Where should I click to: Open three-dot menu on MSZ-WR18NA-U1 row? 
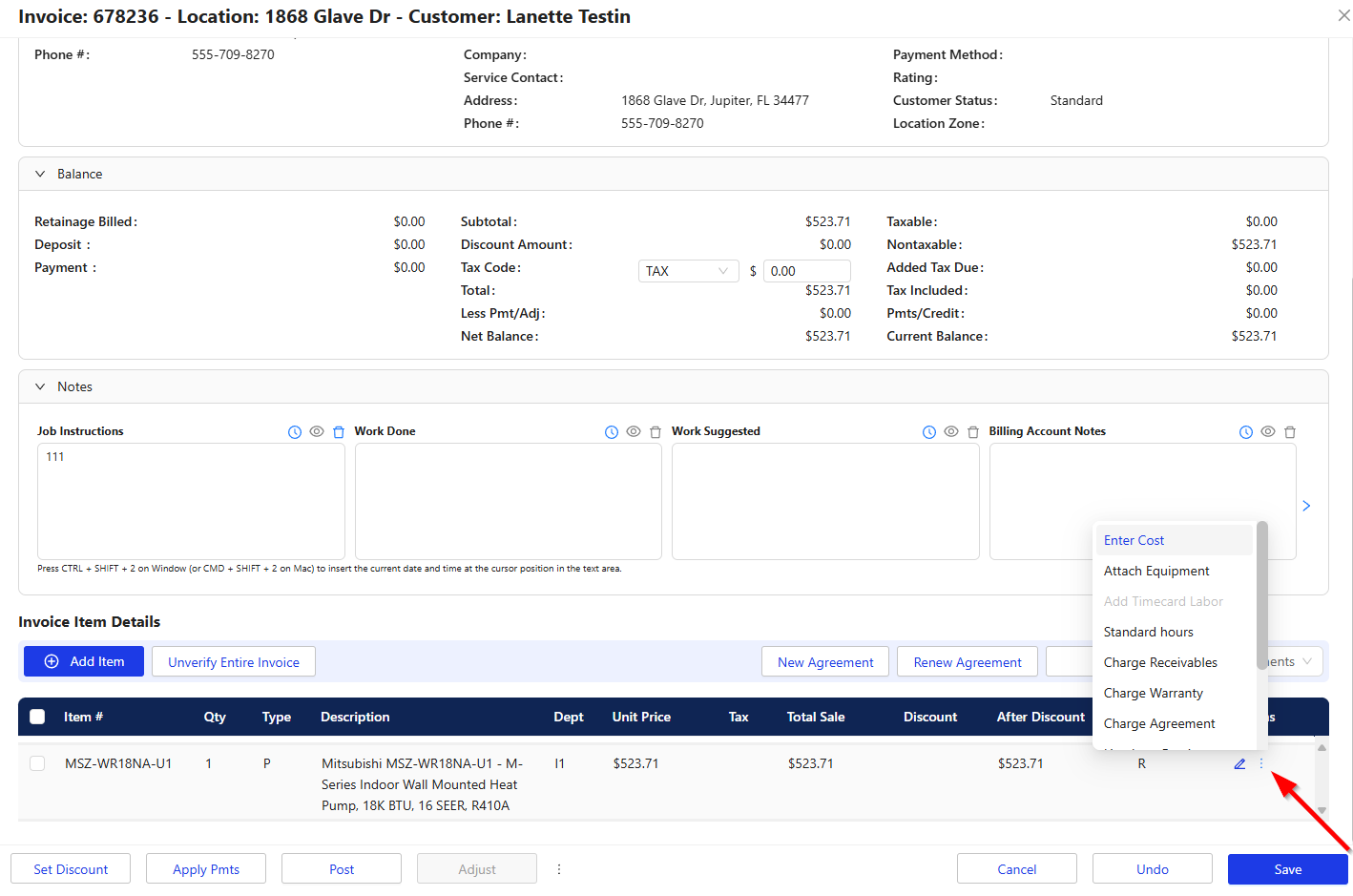pyautogui.click(x=1261, y=763)
